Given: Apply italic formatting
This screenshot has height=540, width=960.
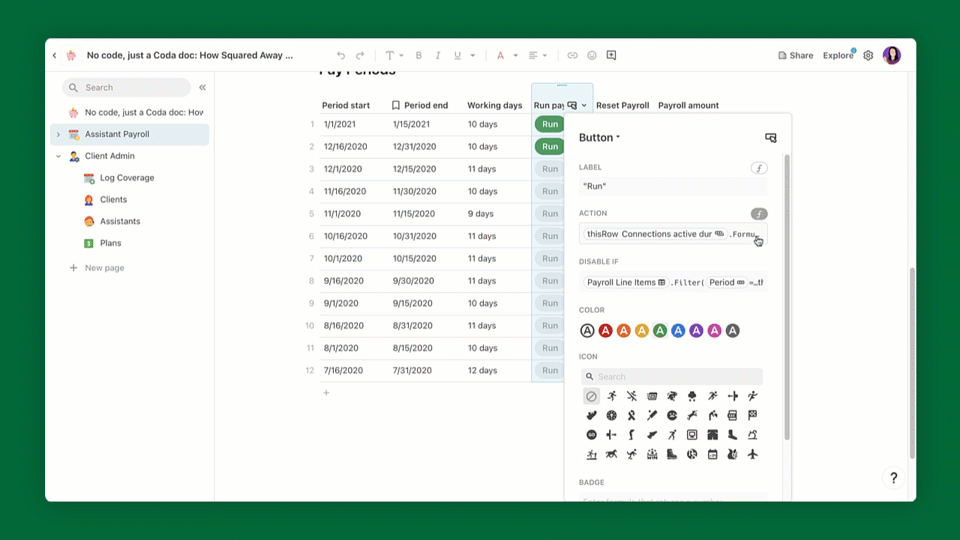Looking at the screenshot, I should pyautogui.click(x=438, y=55).
